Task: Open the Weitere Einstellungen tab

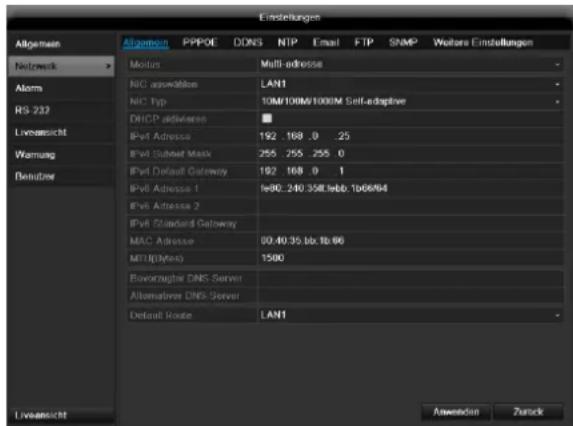Action: pyautogui.click(x=483, y=42)
